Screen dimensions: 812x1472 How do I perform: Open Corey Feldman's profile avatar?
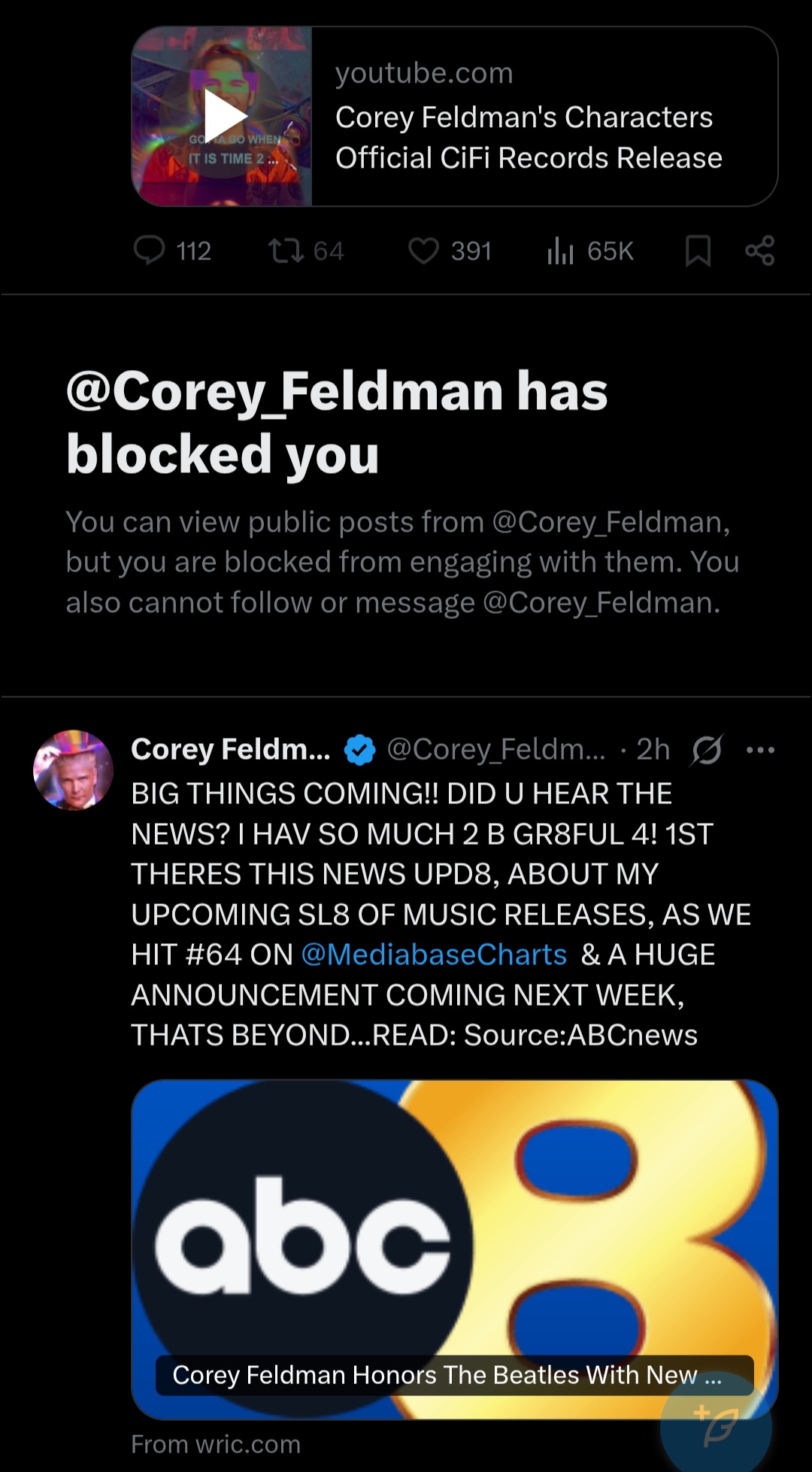pyautogui.click(x=73, y=769)
